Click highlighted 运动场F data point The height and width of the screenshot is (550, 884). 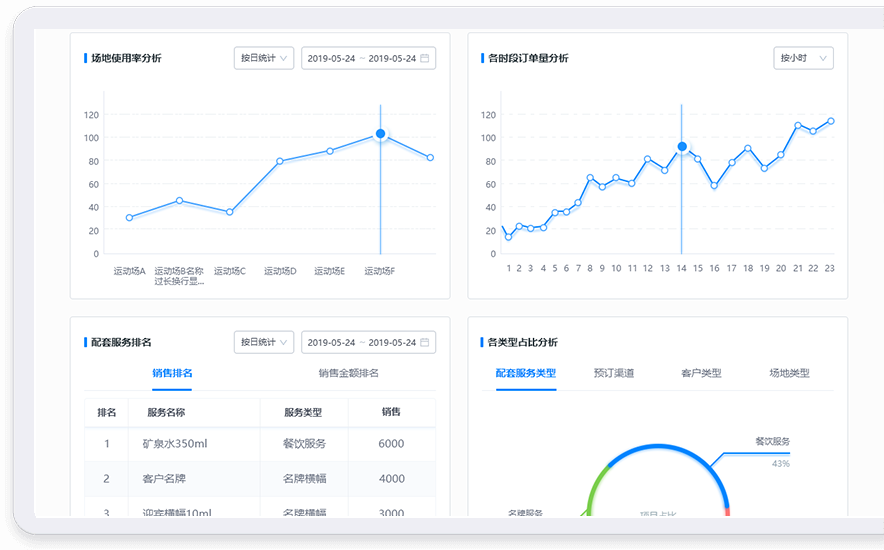(381, 134)
